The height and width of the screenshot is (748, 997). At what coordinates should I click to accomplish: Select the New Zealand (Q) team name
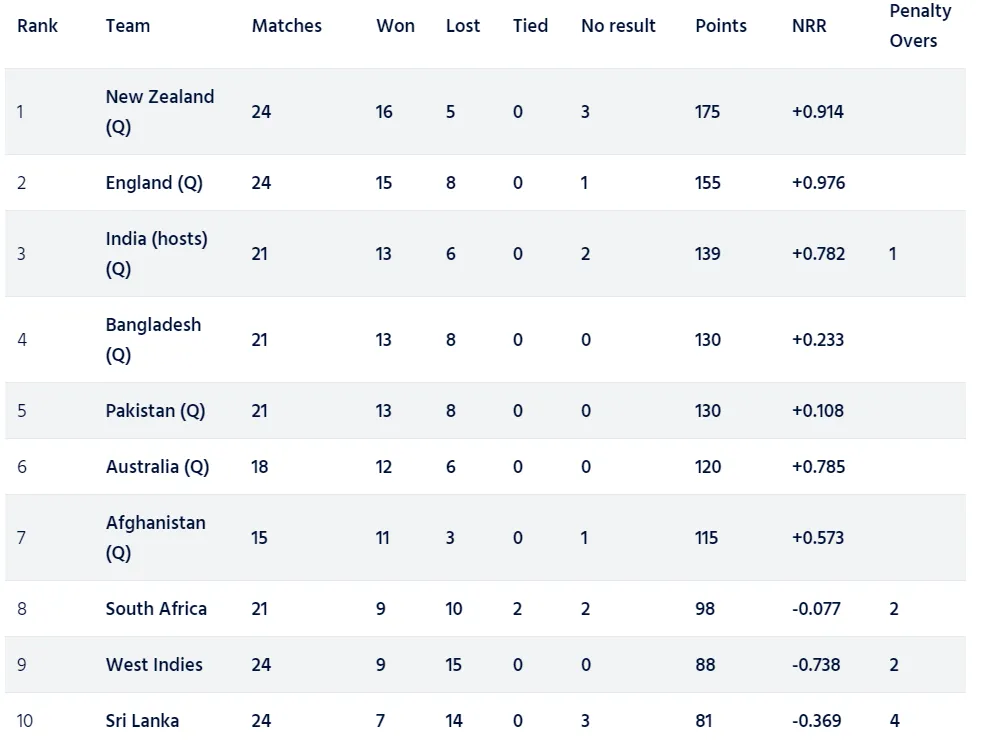point(160,112)
